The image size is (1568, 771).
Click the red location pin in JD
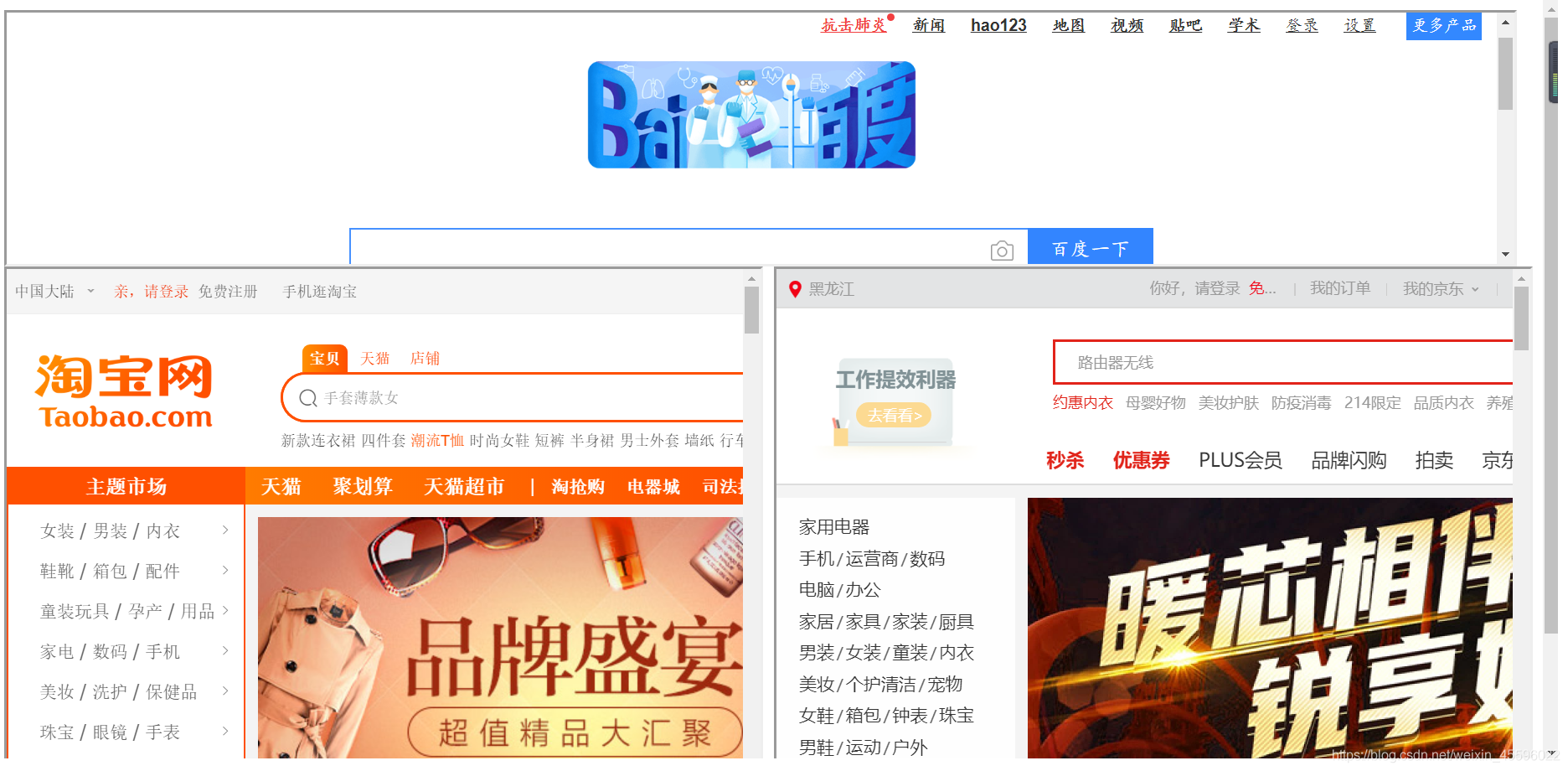(796, 289)
